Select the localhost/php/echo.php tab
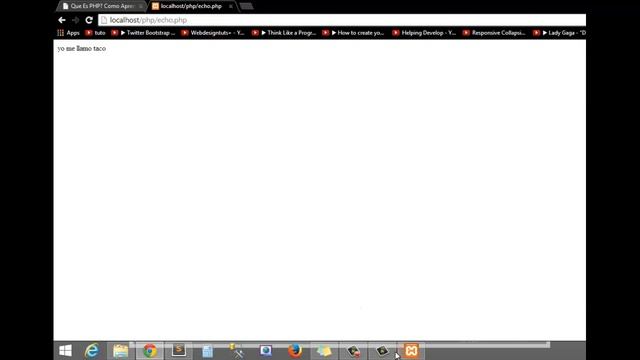This screenshot has width=640, height=360. click(191, 6)
